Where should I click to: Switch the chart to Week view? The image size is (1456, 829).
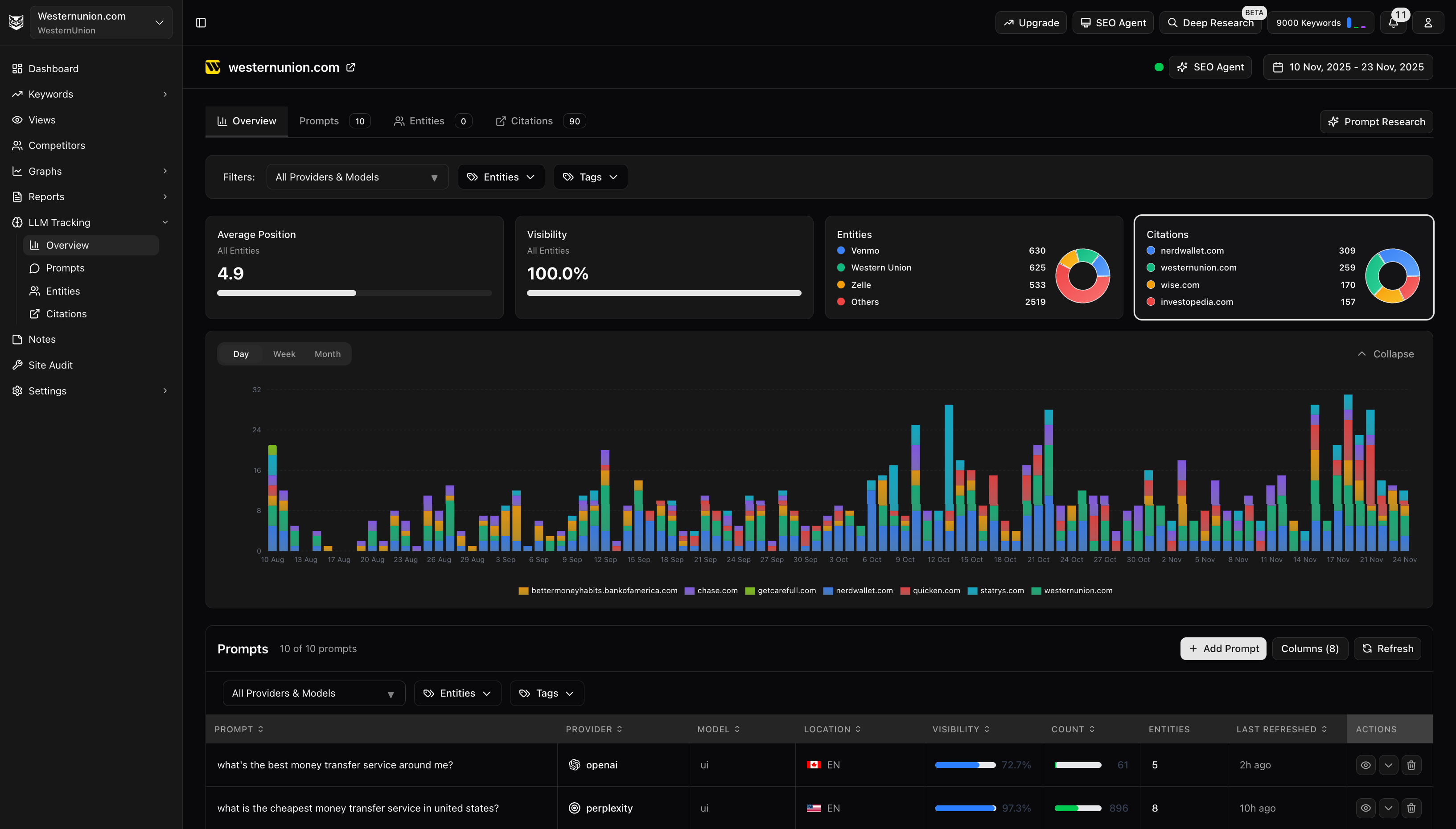tap(284, 353)
